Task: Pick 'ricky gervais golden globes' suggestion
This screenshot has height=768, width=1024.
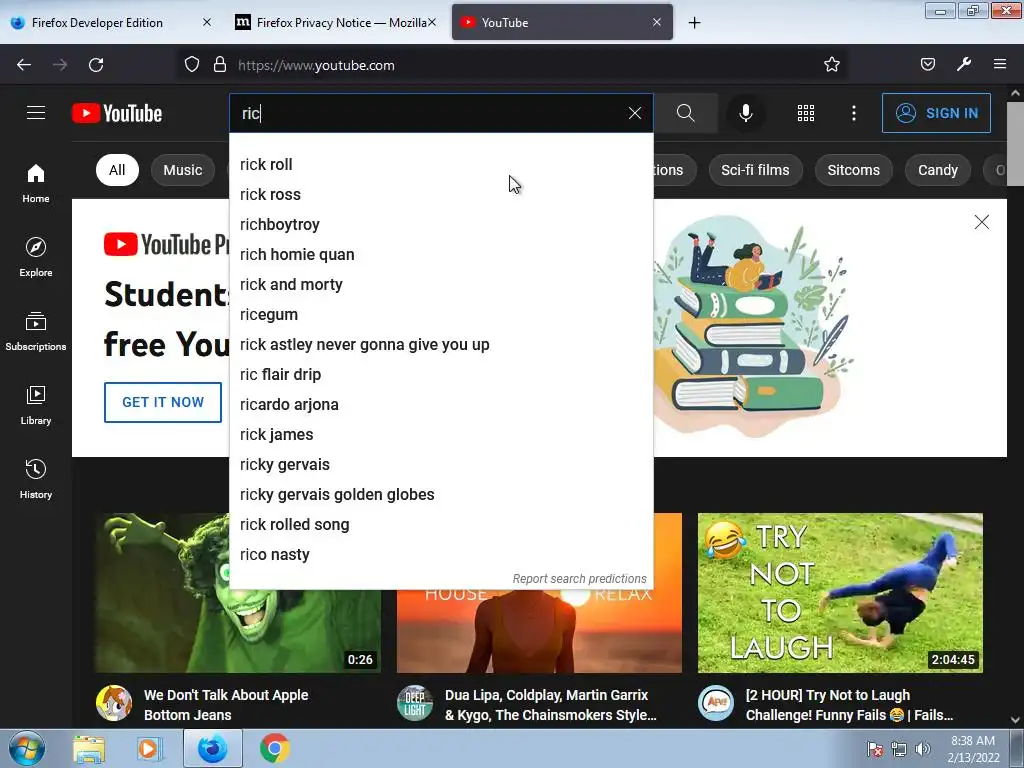Action: coord(441,495)
